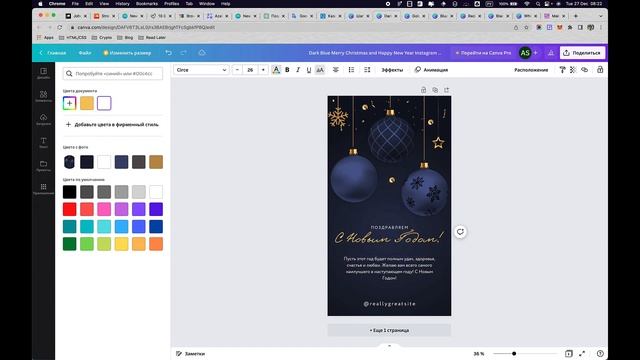This screenshot has width=640, height=360.
Task: Open the Bookmarks menu in menu bar
Action: [x=147, y=4]
